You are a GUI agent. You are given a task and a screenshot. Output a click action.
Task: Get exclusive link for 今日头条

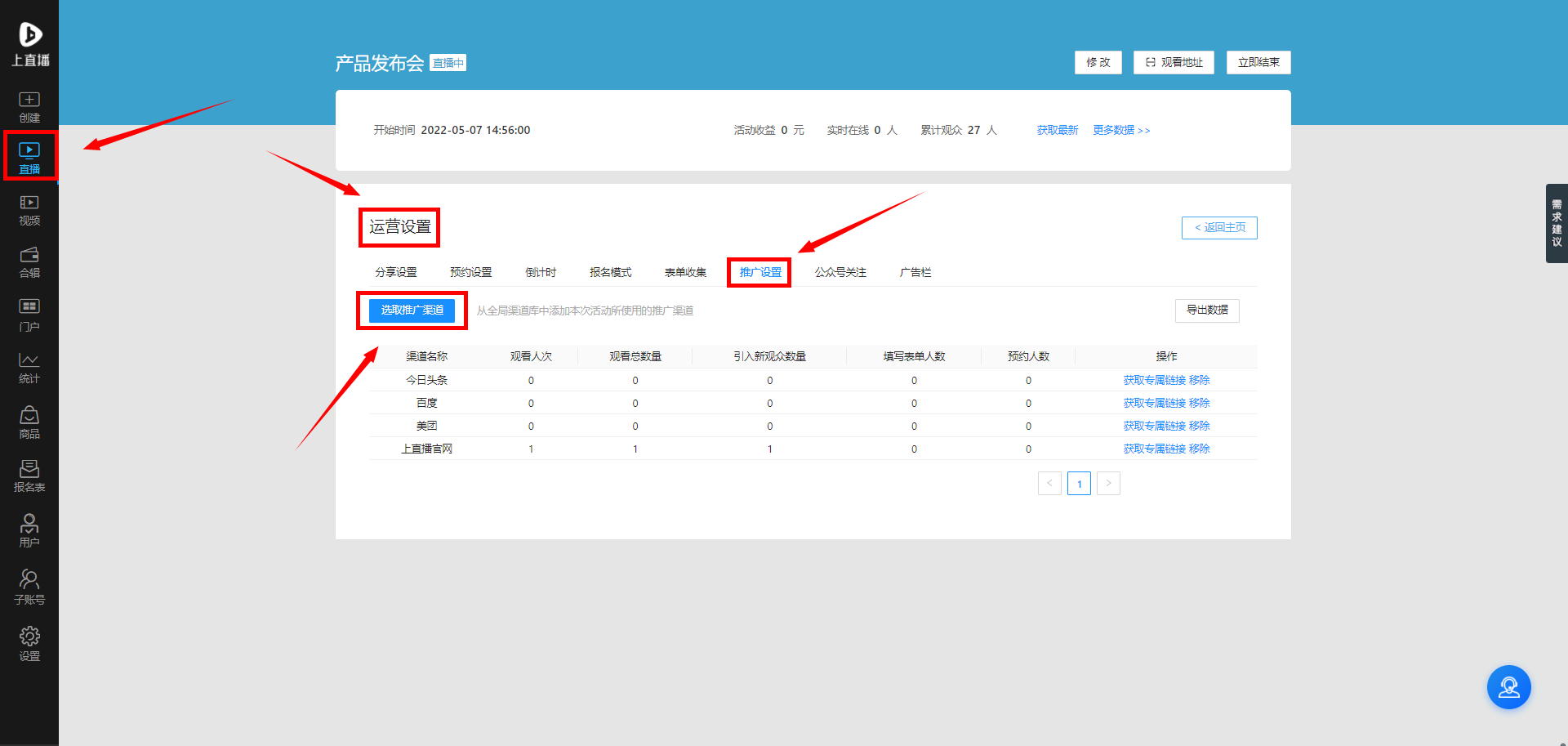click(1155, 380)
